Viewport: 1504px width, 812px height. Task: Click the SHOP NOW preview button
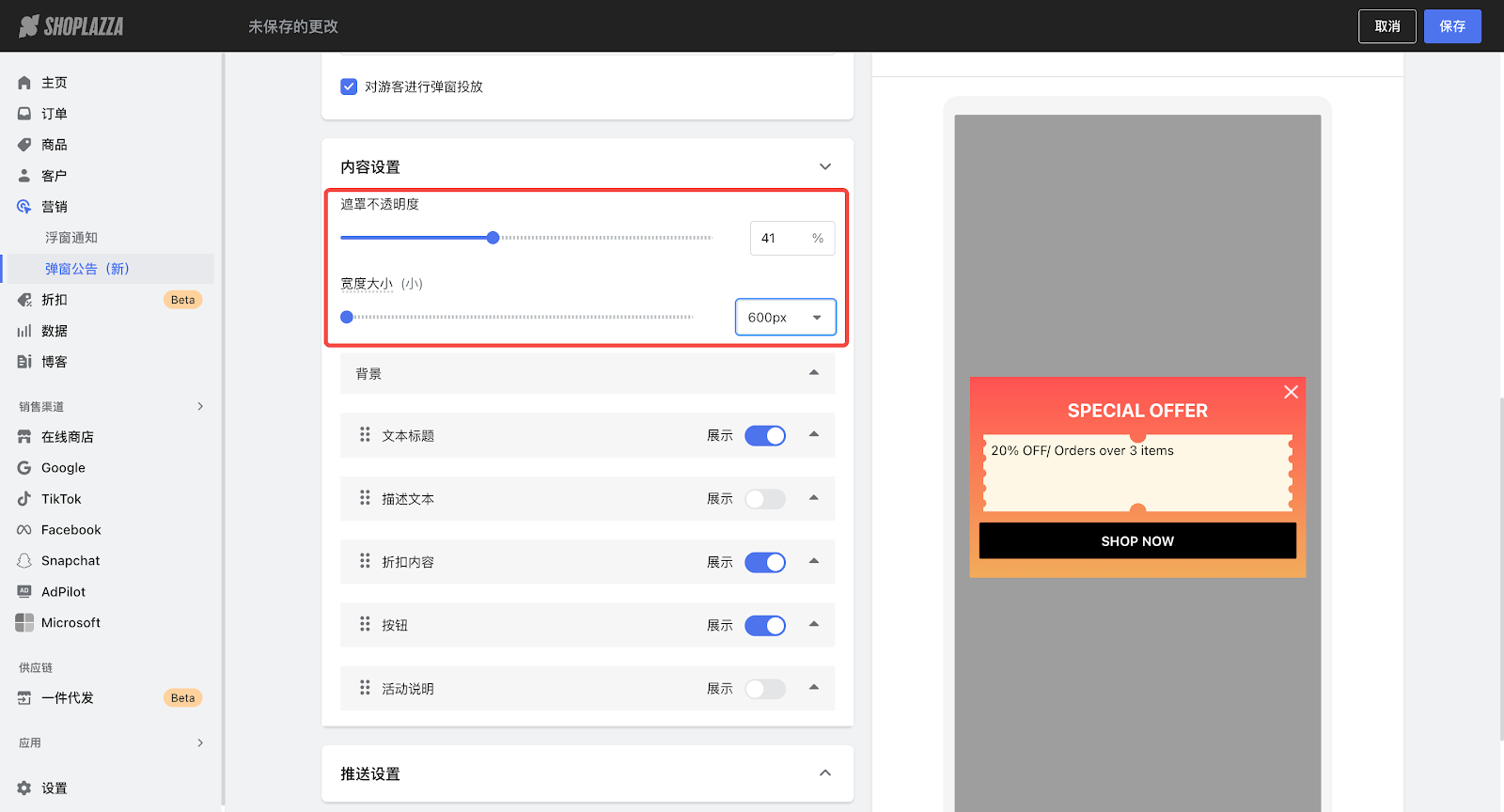(1137, 541)
